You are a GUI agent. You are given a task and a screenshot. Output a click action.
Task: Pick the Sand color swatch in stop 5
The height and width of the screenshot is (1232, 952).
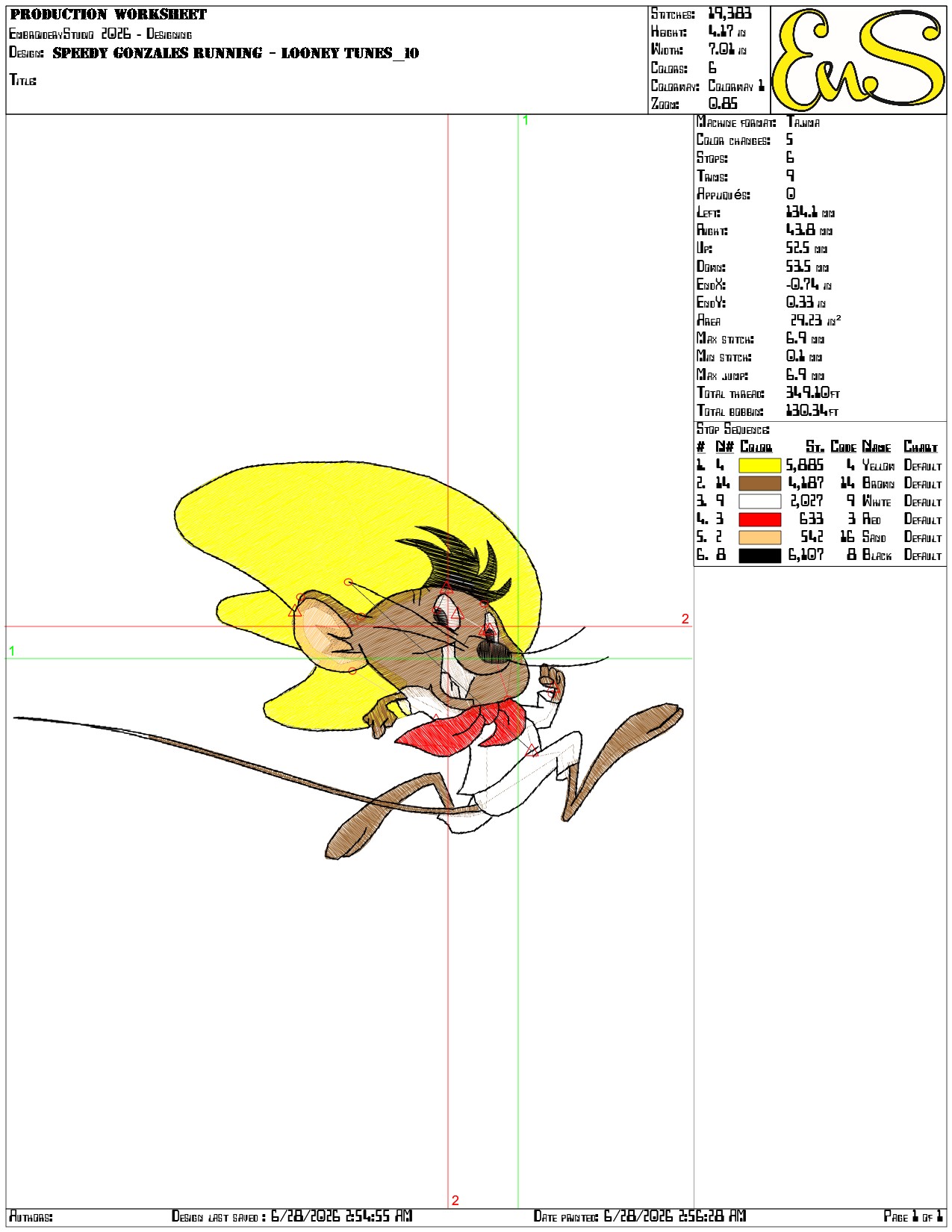(759, 537)
